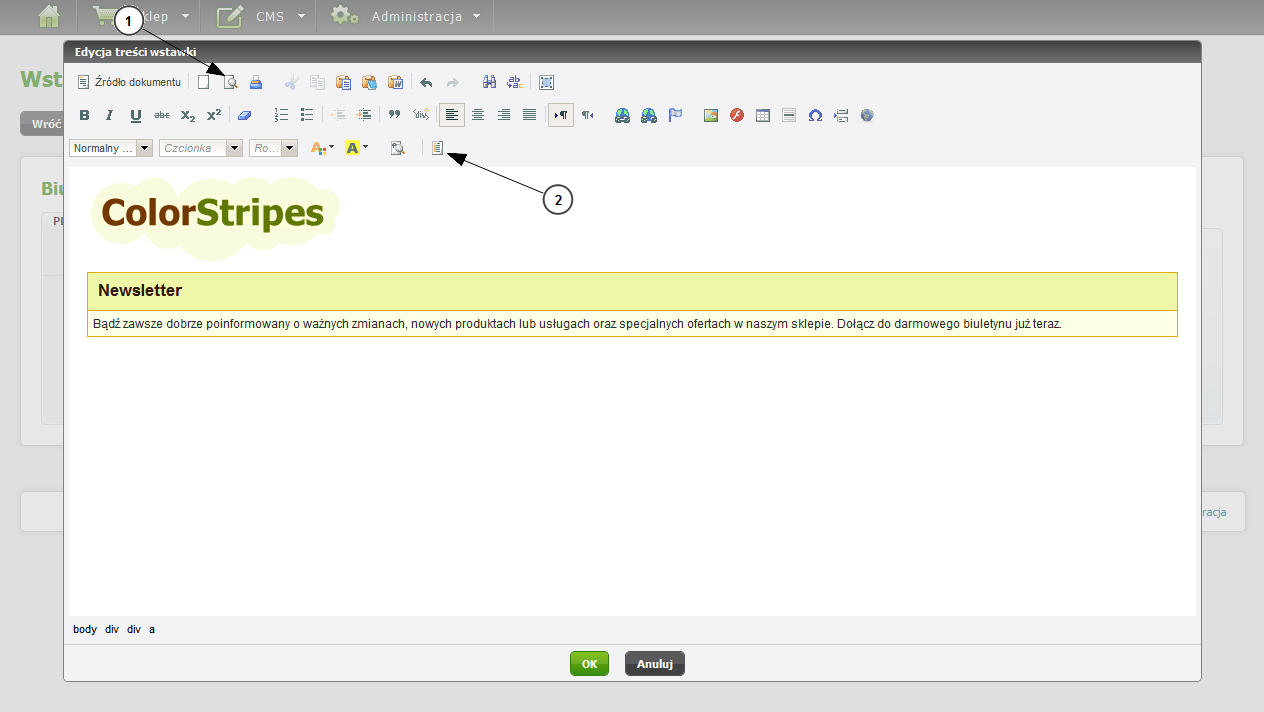Image resolution: width=1264 pixels, height=712 pixels.
Task: Open the Find binoculars tool
Action: (490, 83)
